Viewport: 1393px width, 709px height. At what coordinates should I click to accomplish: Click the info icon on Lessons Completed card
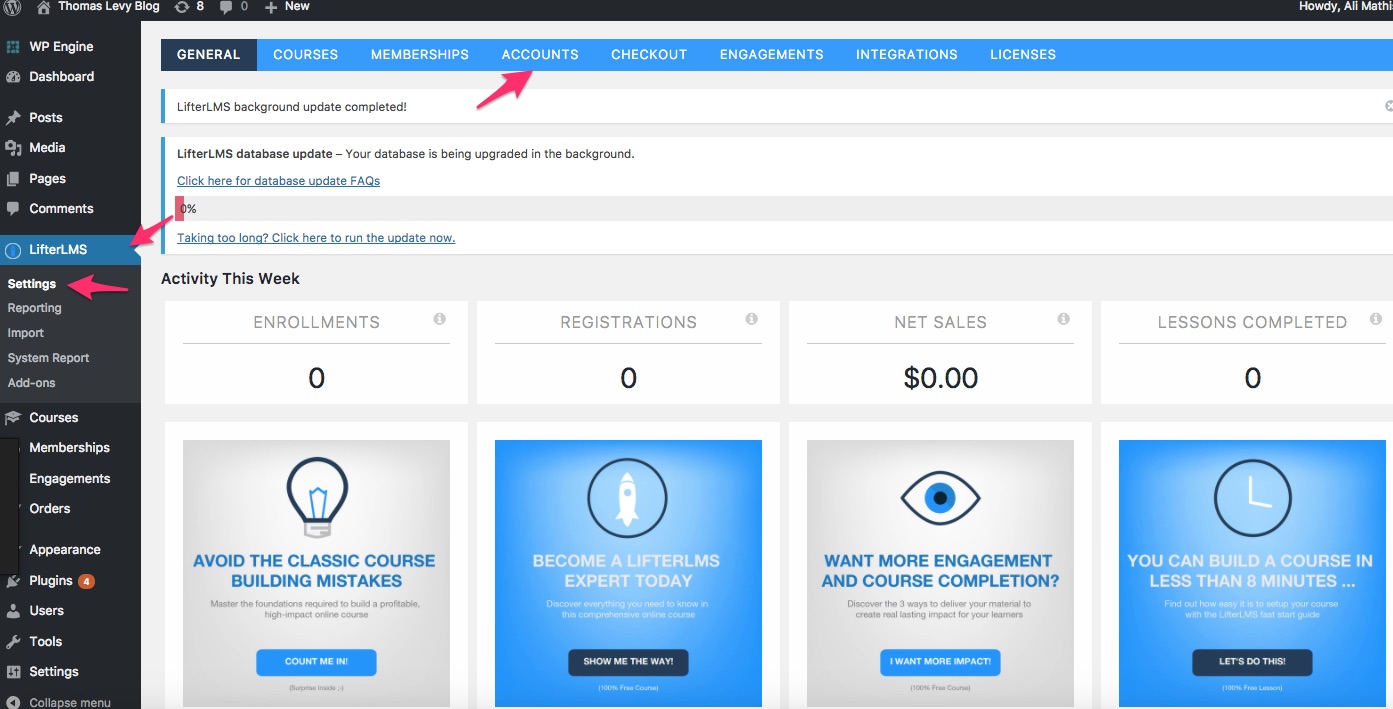1376,319
